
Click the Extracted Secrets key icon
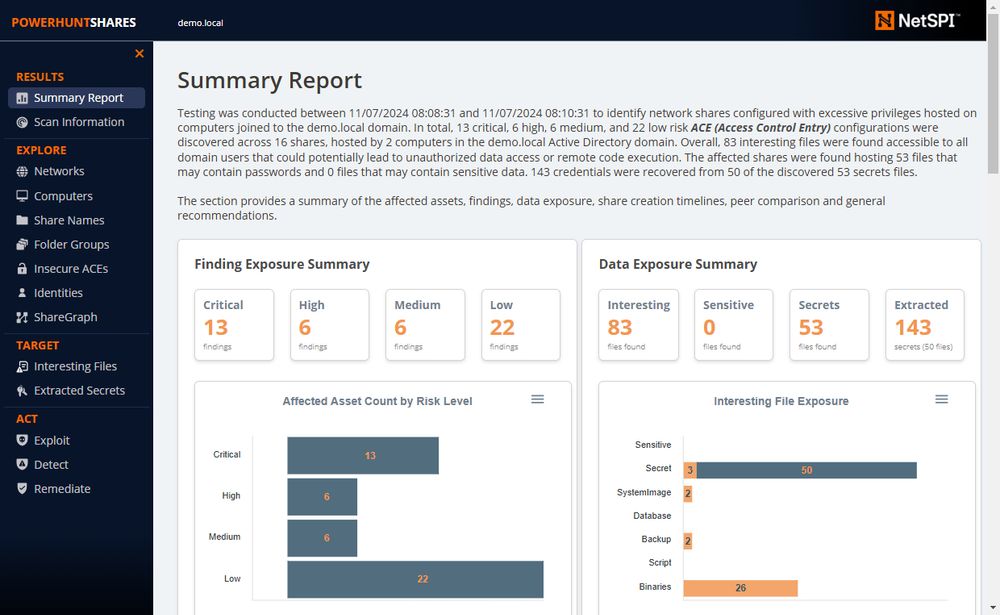click(x=22, y=391)
